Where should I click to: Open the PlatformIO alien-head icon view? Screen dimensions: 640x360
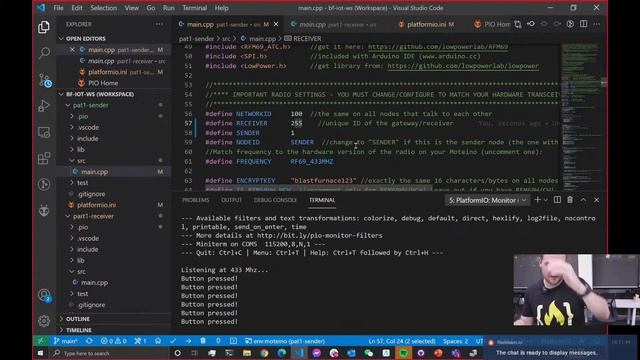[44, 211]
